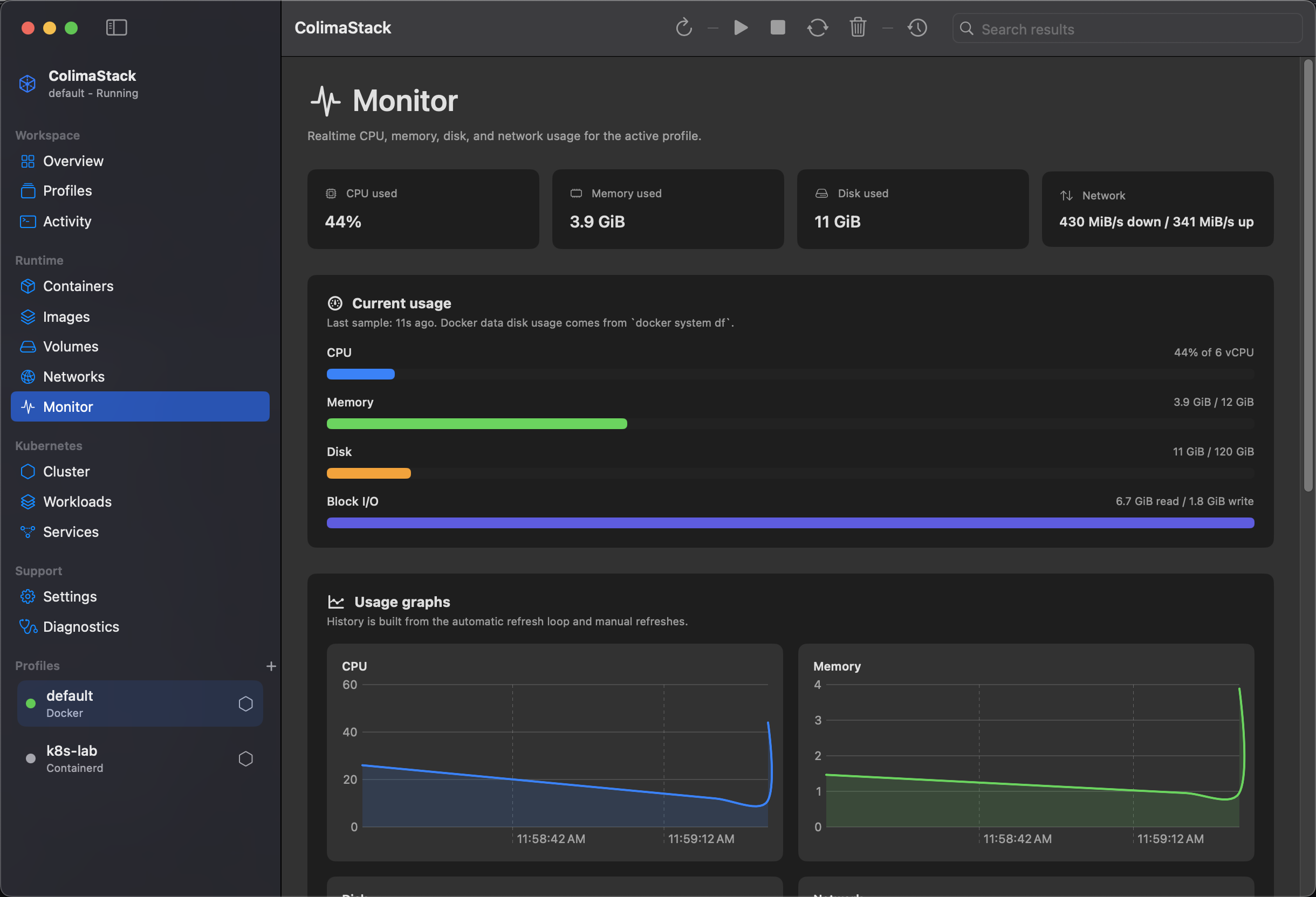Toggle the sidebar panel icon
The width and height of the screenshot is (1316, 897).
click(x=116, y=27)
